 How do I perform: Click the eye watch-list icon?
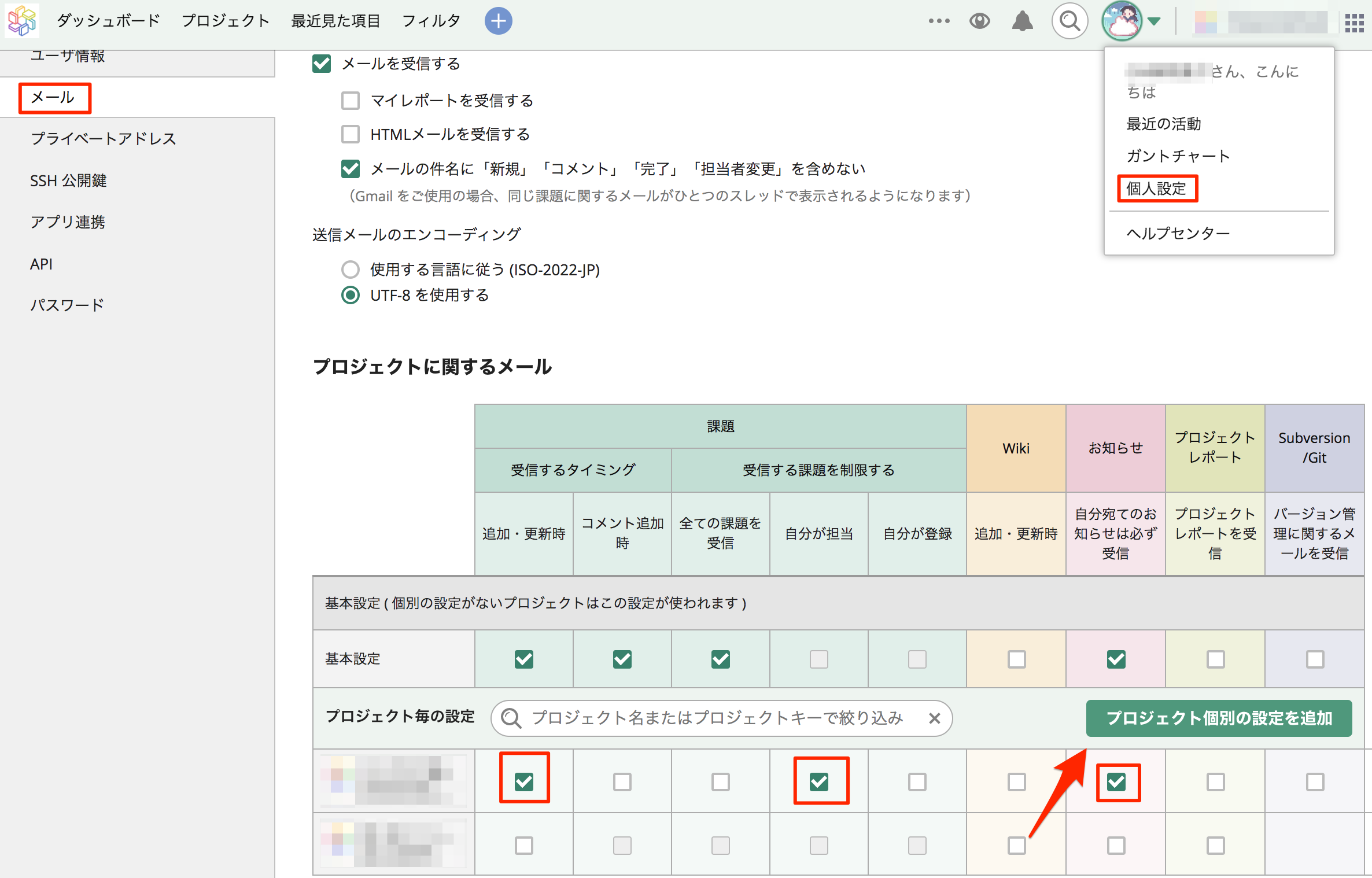(x=979, y=21)
